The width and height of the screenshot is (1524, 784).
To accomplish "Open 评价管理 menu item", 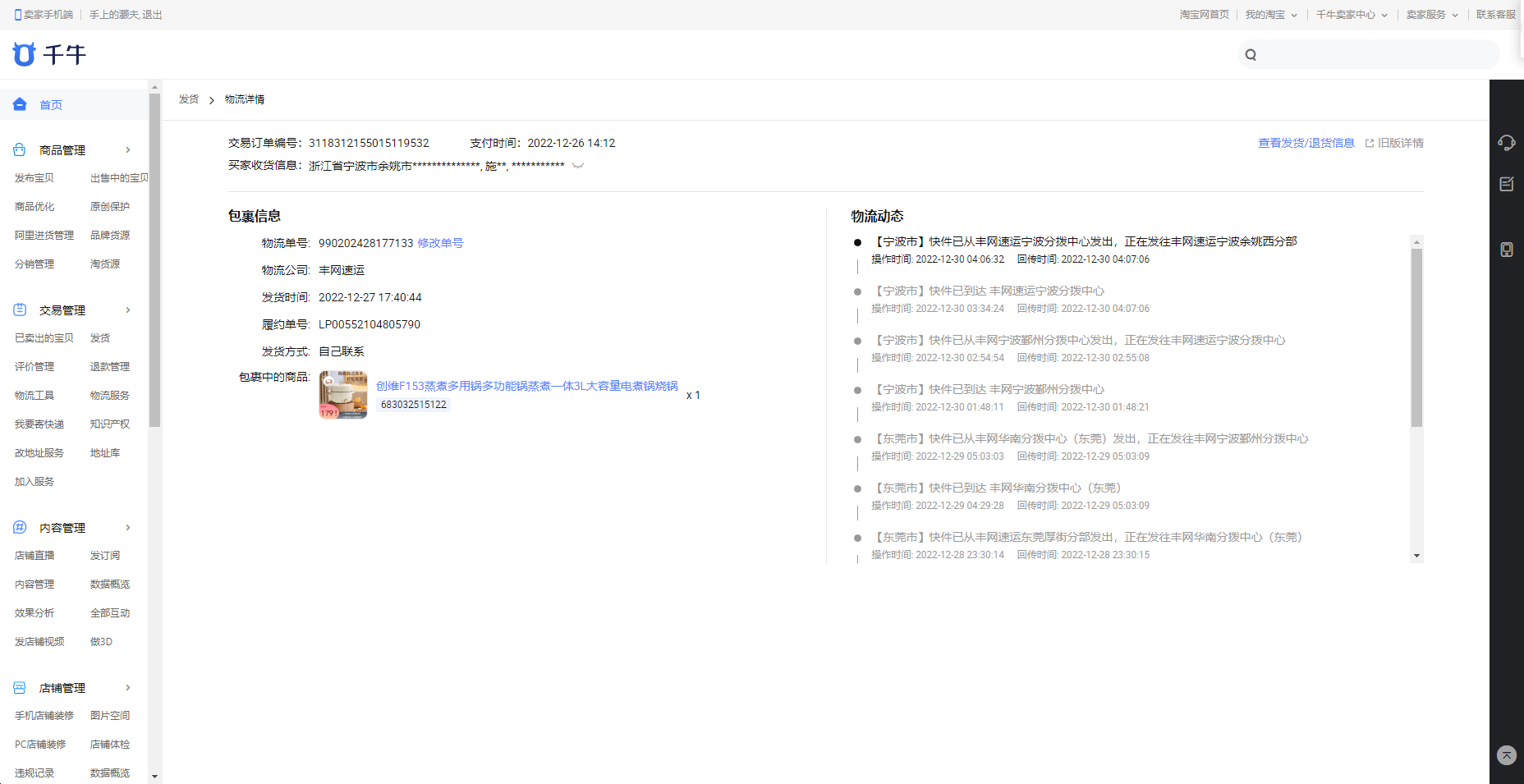I will (34, 367).
